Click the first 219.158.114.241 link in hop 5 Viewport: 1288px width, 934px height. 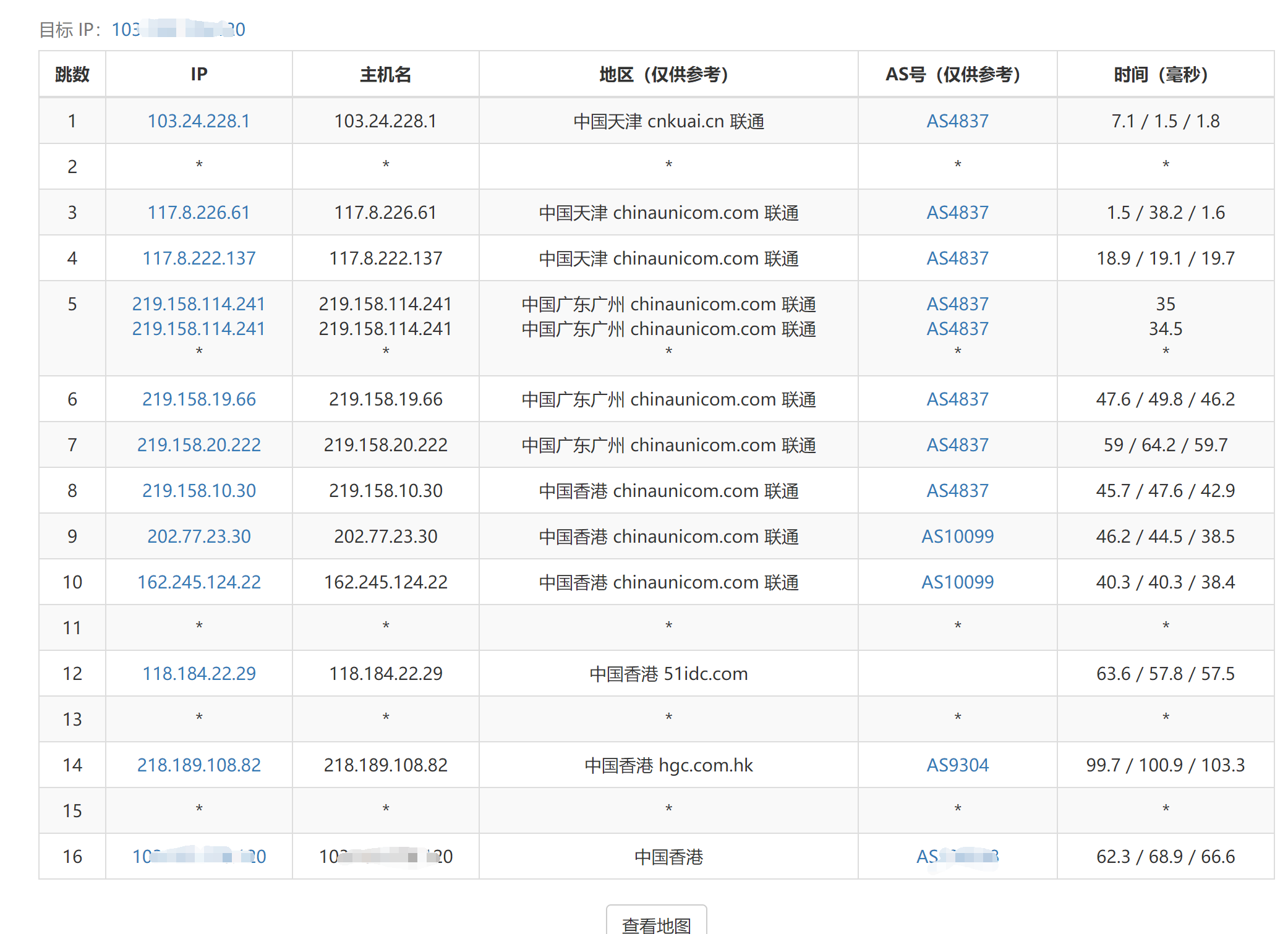tap(198, 304)
